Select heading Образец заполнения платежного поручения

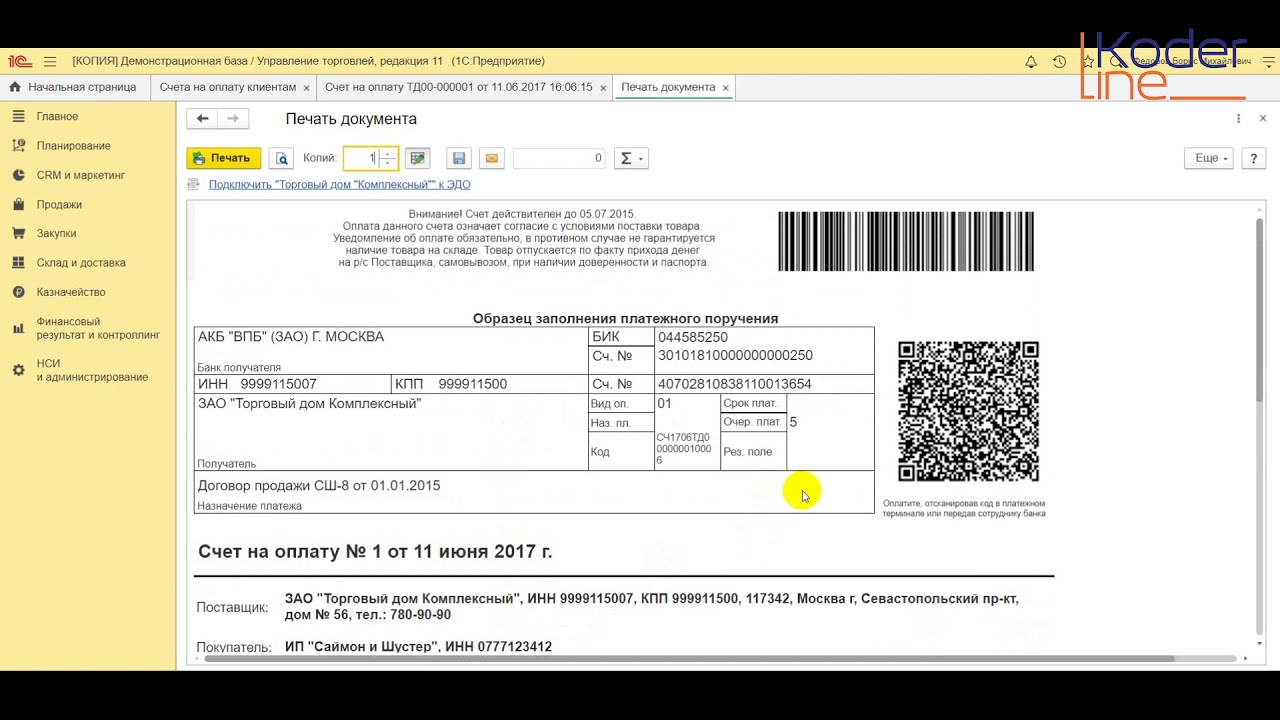[625, 318]
